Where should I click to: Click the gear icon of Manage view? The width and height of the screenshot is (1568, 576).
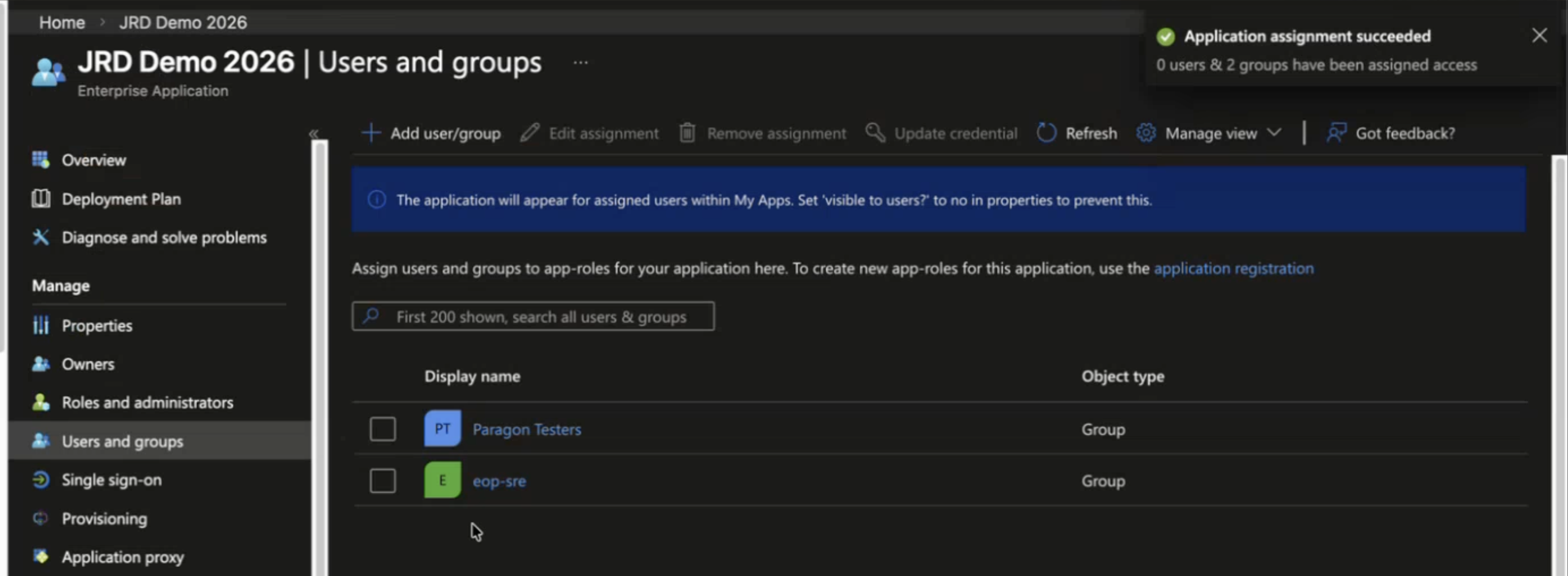pos(1146,132)
